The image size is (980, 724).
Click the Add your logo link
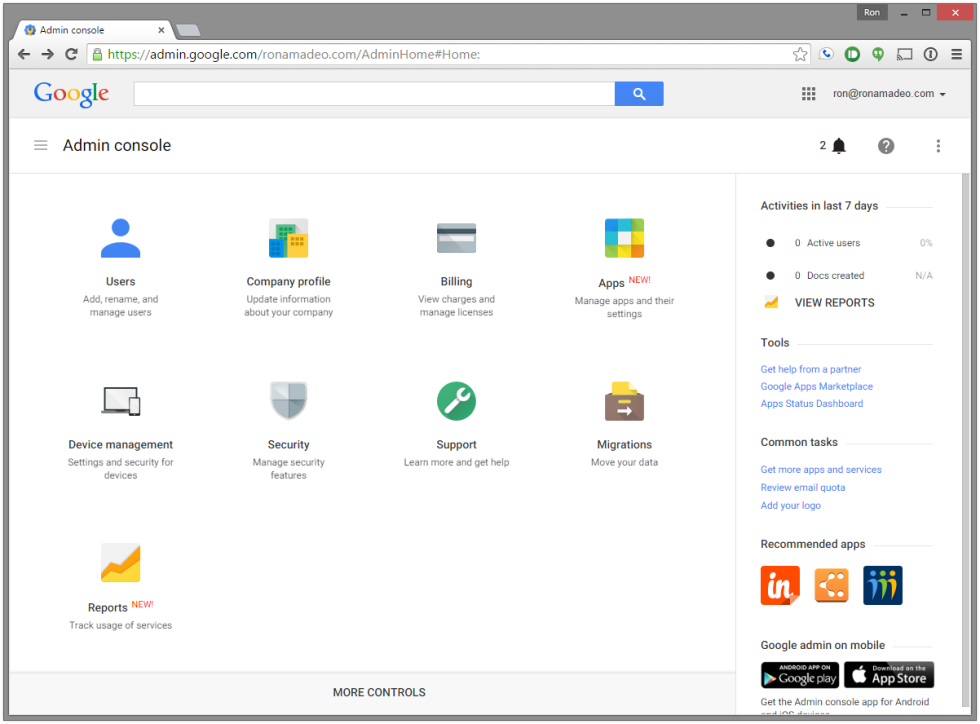pos(790,505)
